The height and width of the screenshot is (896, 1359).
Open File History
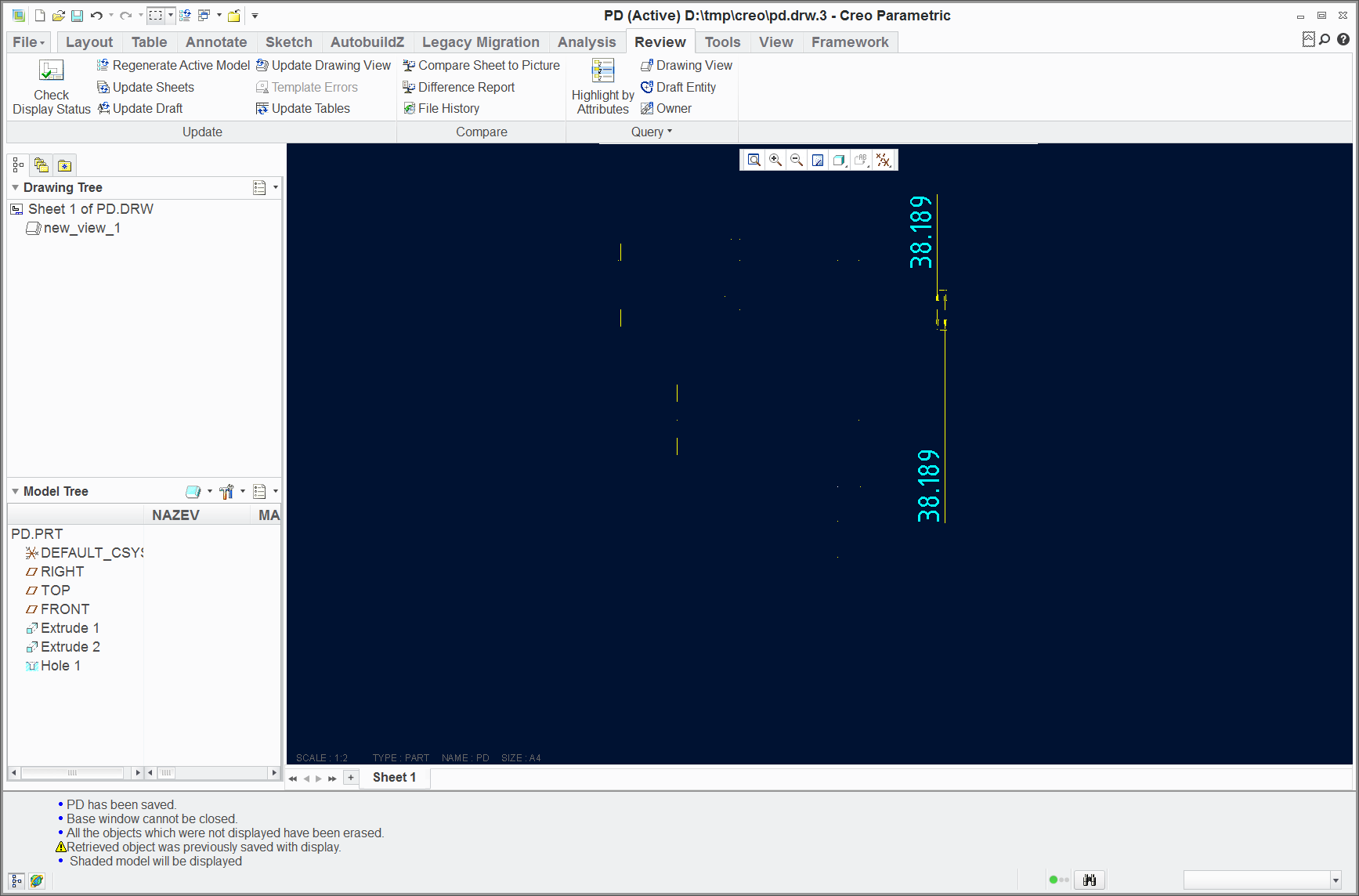[441, 108]
